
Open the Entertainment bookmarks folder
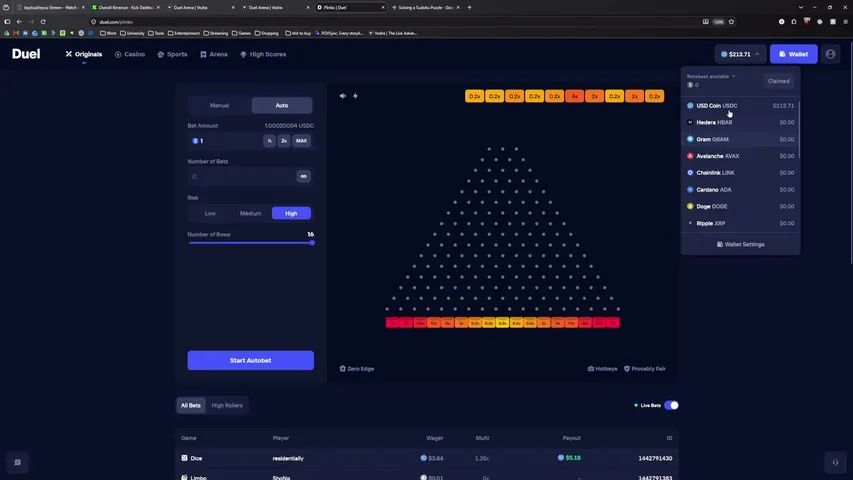(x=183, y=33)
